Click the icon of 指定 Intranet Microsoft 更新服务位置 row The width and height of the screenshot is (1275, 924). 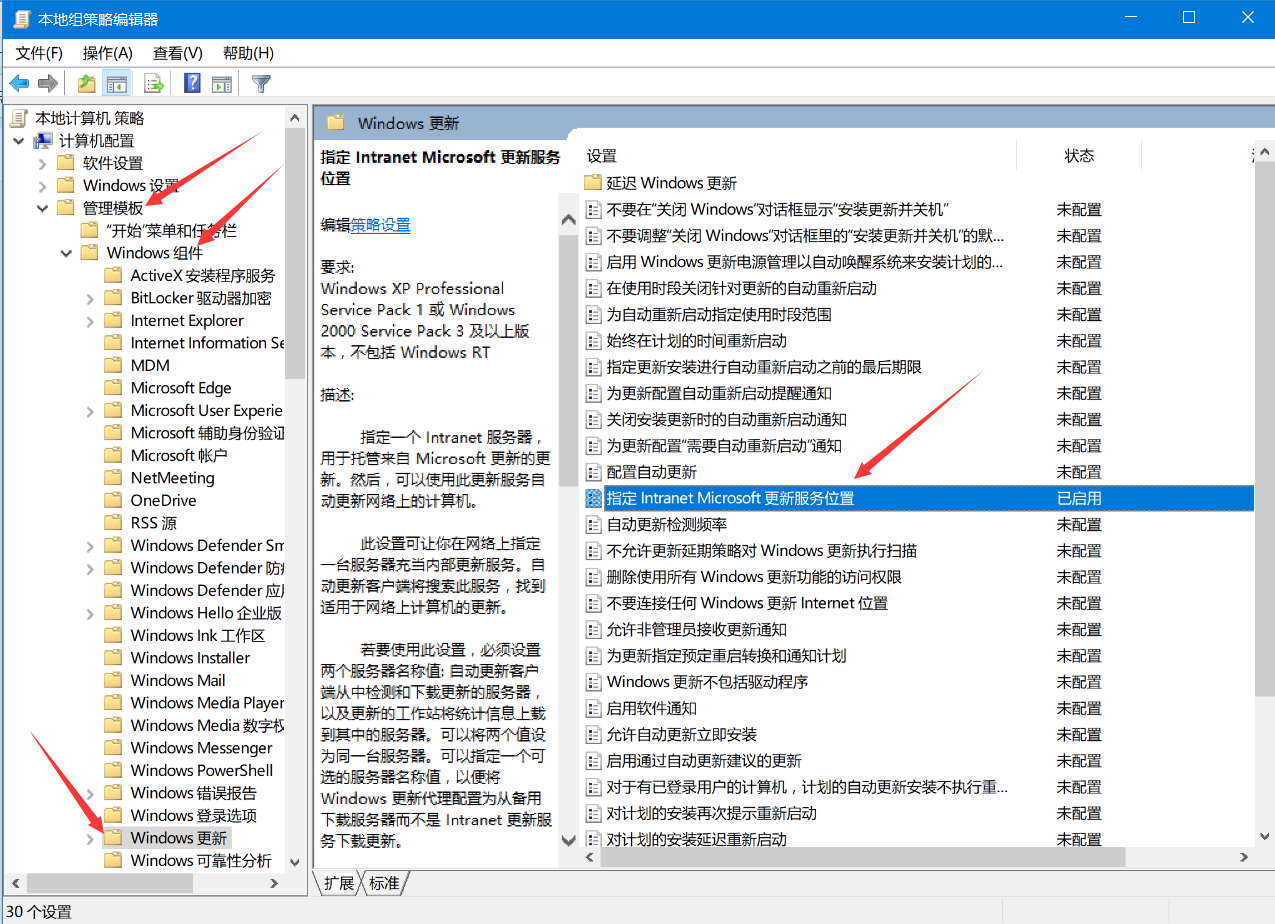click(594, 498)
